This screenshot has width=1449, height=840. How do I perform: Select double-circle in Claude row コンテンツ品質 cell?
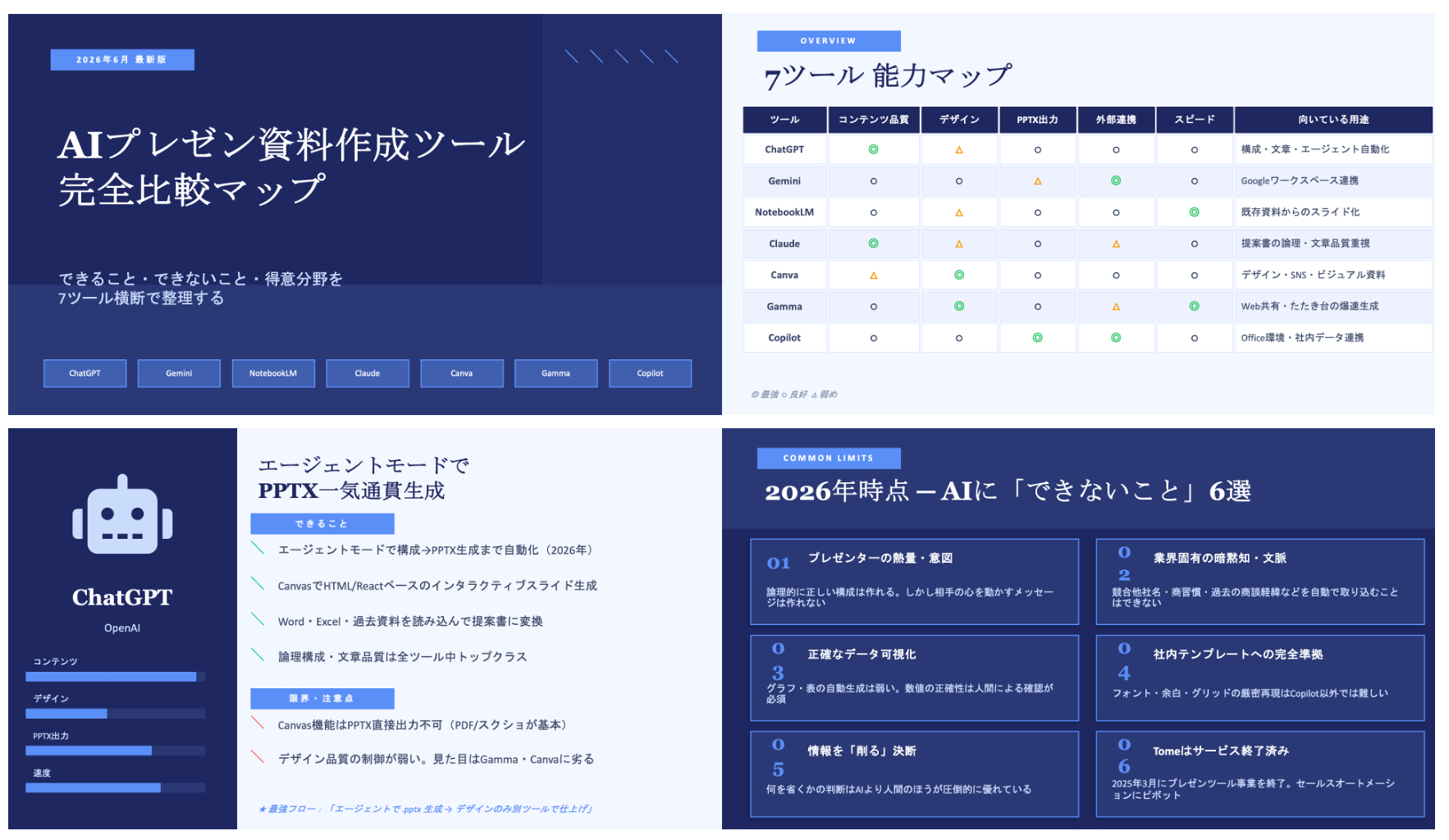[873, 243]
